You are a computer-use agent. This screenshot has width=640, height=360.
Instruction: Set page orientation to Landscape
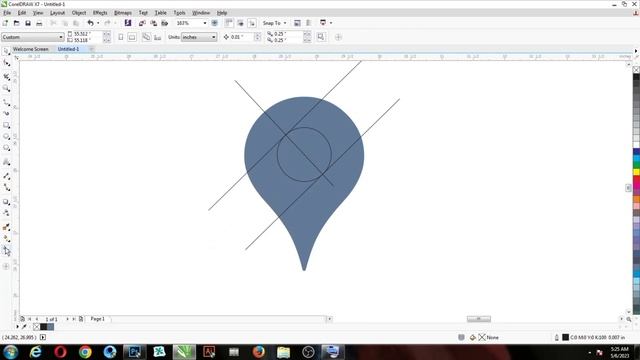(x=132, y=37)
